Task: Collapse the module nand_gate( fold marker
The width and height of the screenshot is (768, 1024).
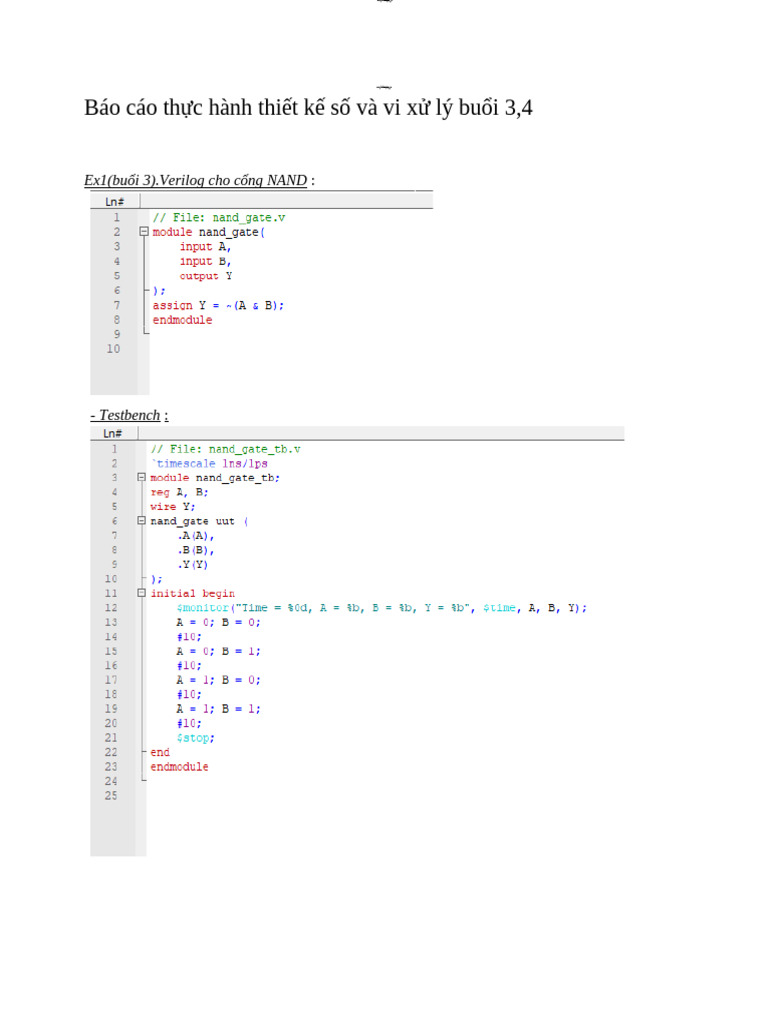Action: [145, 232]
